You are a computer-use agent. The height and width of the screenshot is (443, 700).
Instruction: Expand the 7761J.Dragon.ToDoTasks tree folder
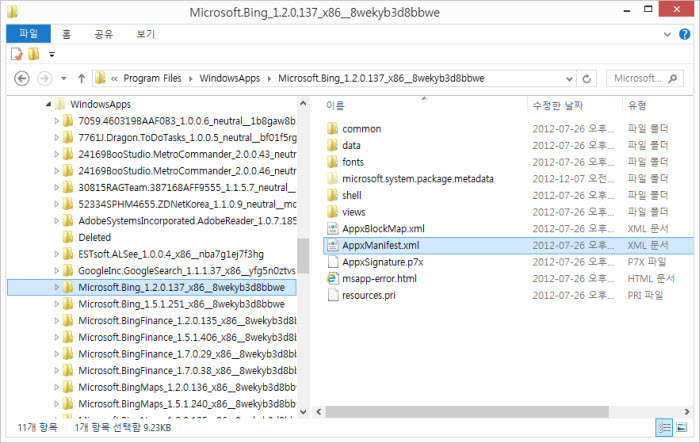(x=56, y=138)
